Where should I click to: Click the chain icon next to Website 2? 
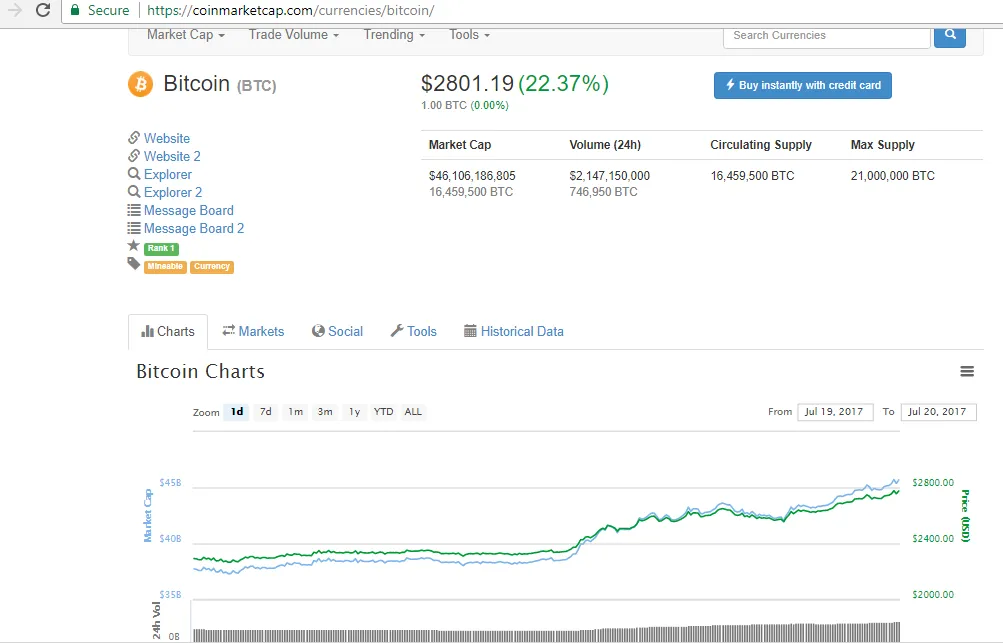134,155
